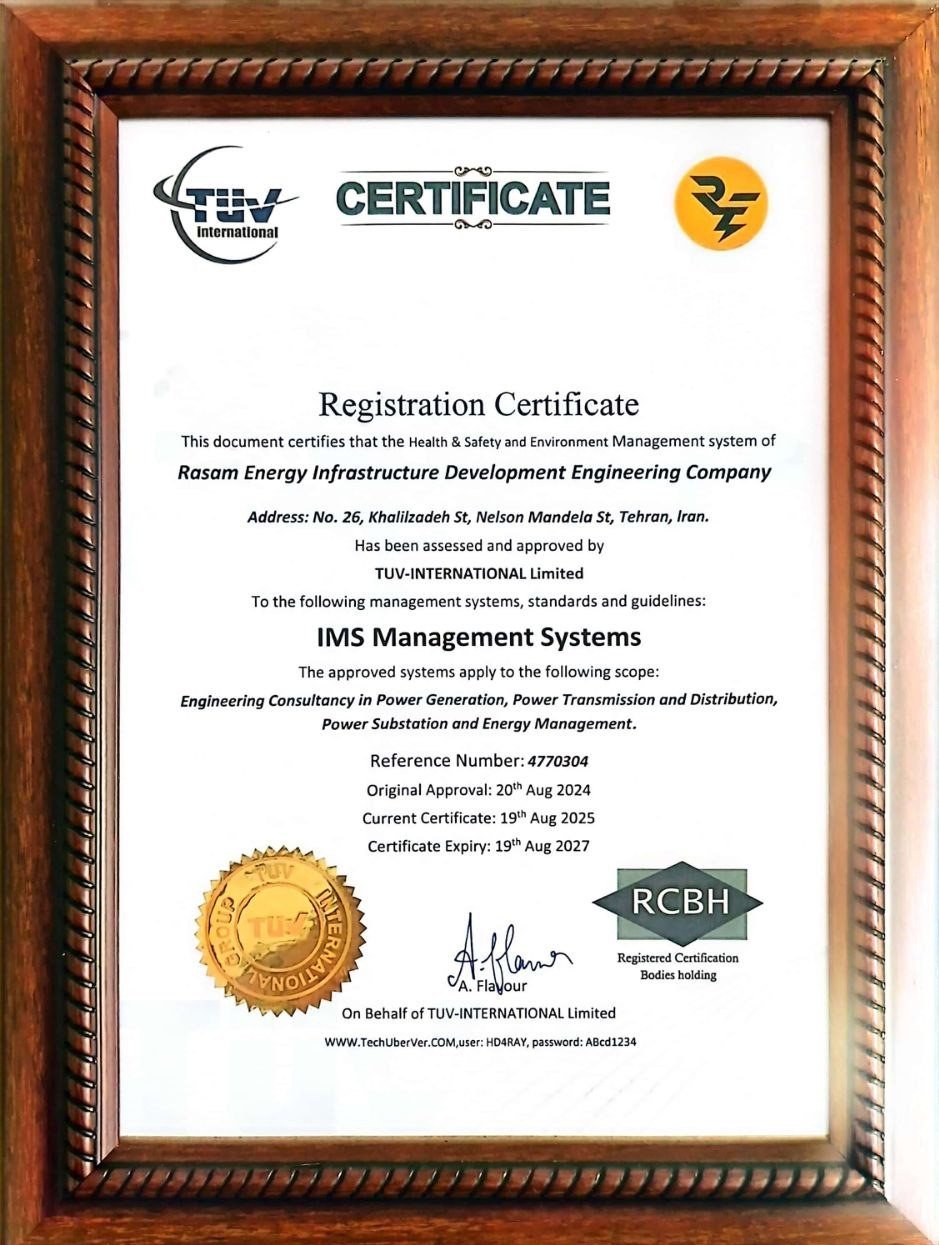Click the ornament below the CERTIFICATE title
The height and width of the screenshot is (1245, 939).
click(473, 224)
